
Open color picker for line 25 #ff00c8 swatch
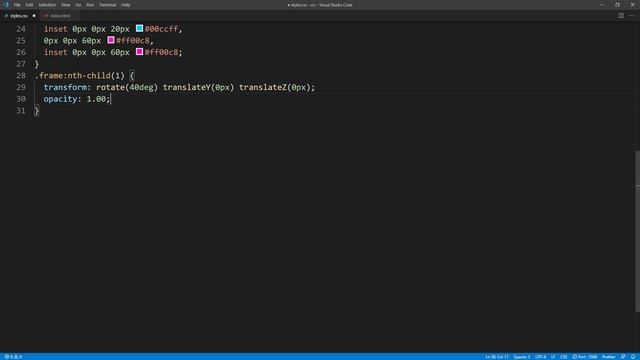click(x=111, y=40)
